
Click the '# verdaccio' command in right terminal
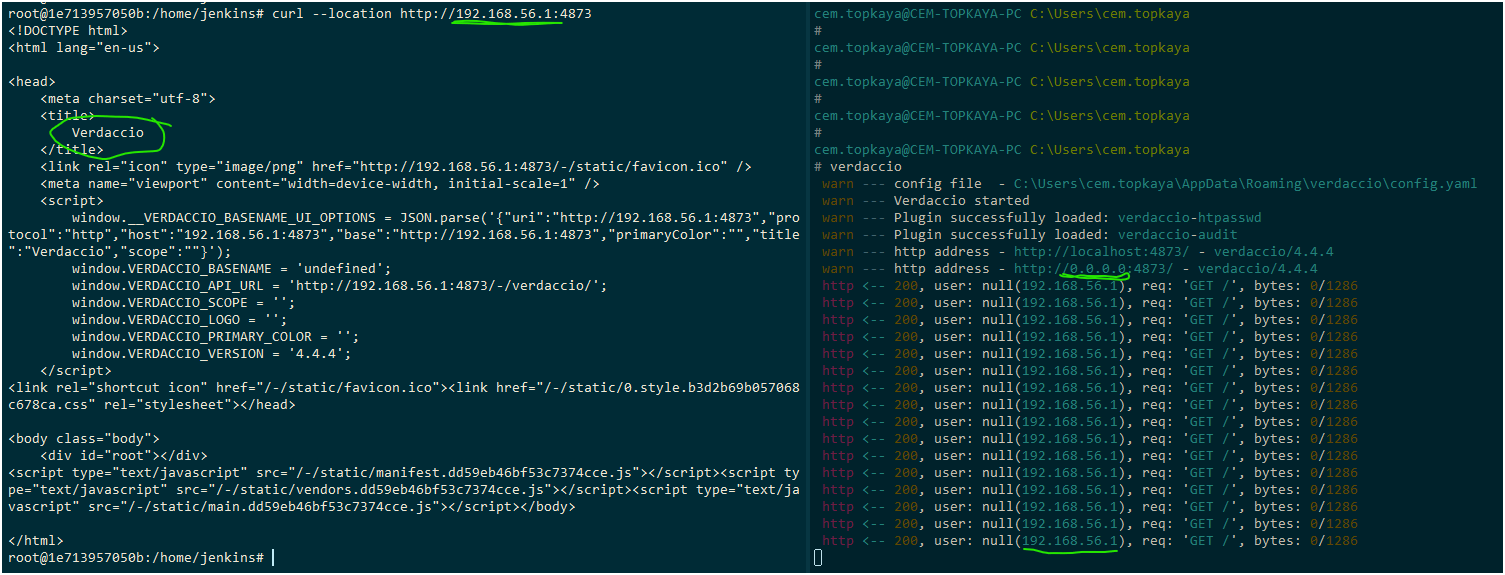point(858,167)
